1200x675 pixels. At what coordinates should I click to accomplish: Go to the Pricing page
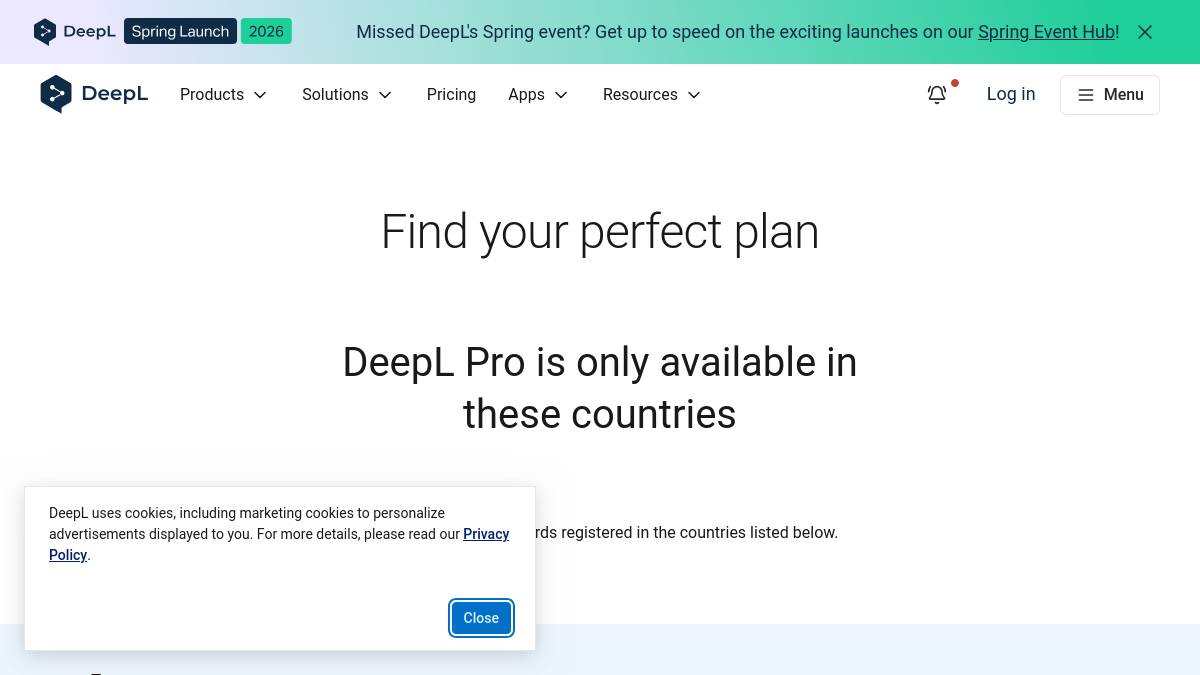click(451, 94)
